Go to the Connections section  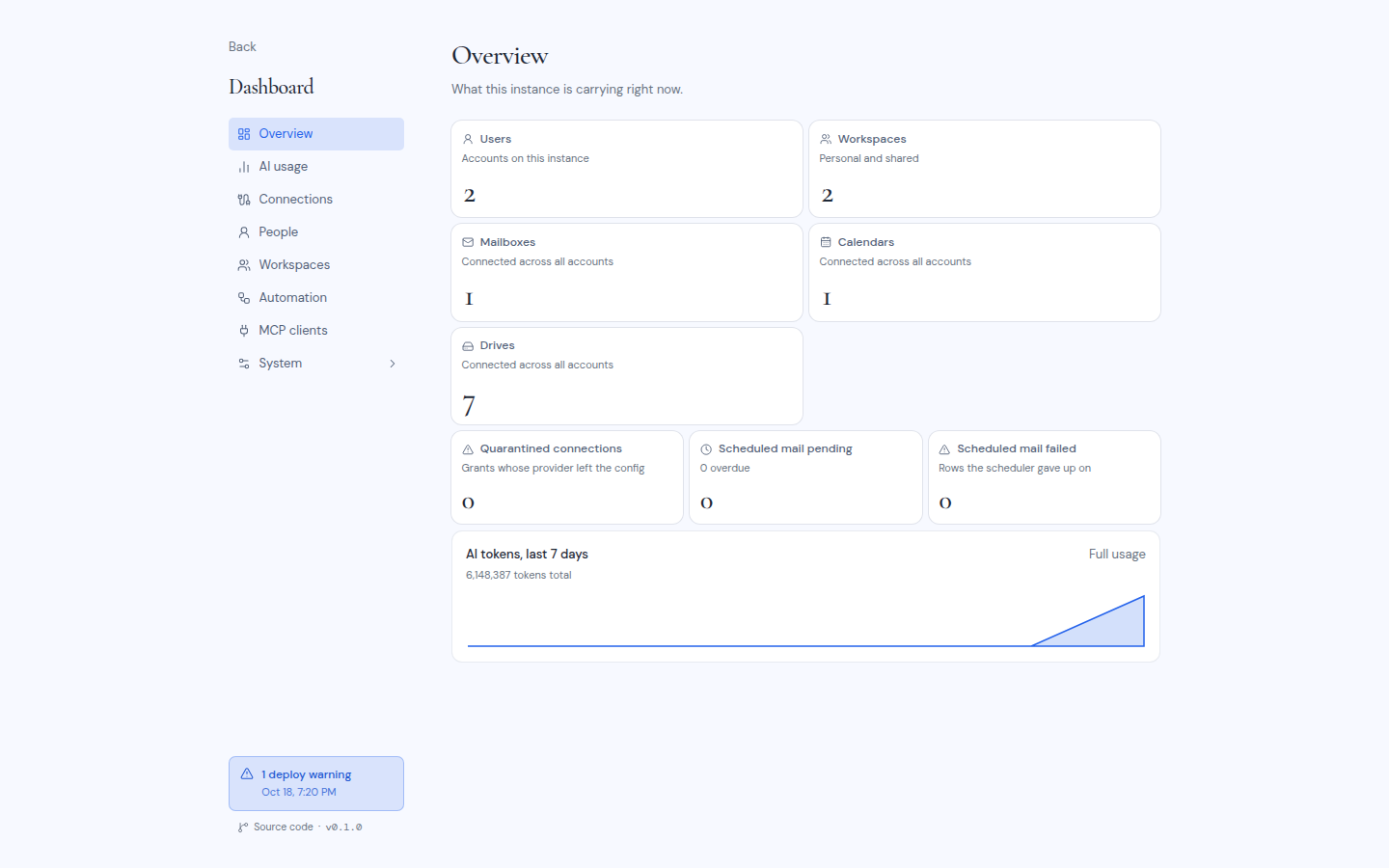coord(316,200)
